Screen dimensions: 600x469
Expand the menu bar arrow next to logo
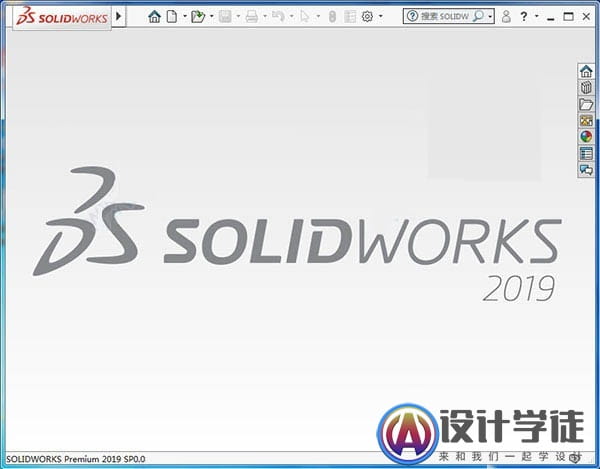coord(119,16)
